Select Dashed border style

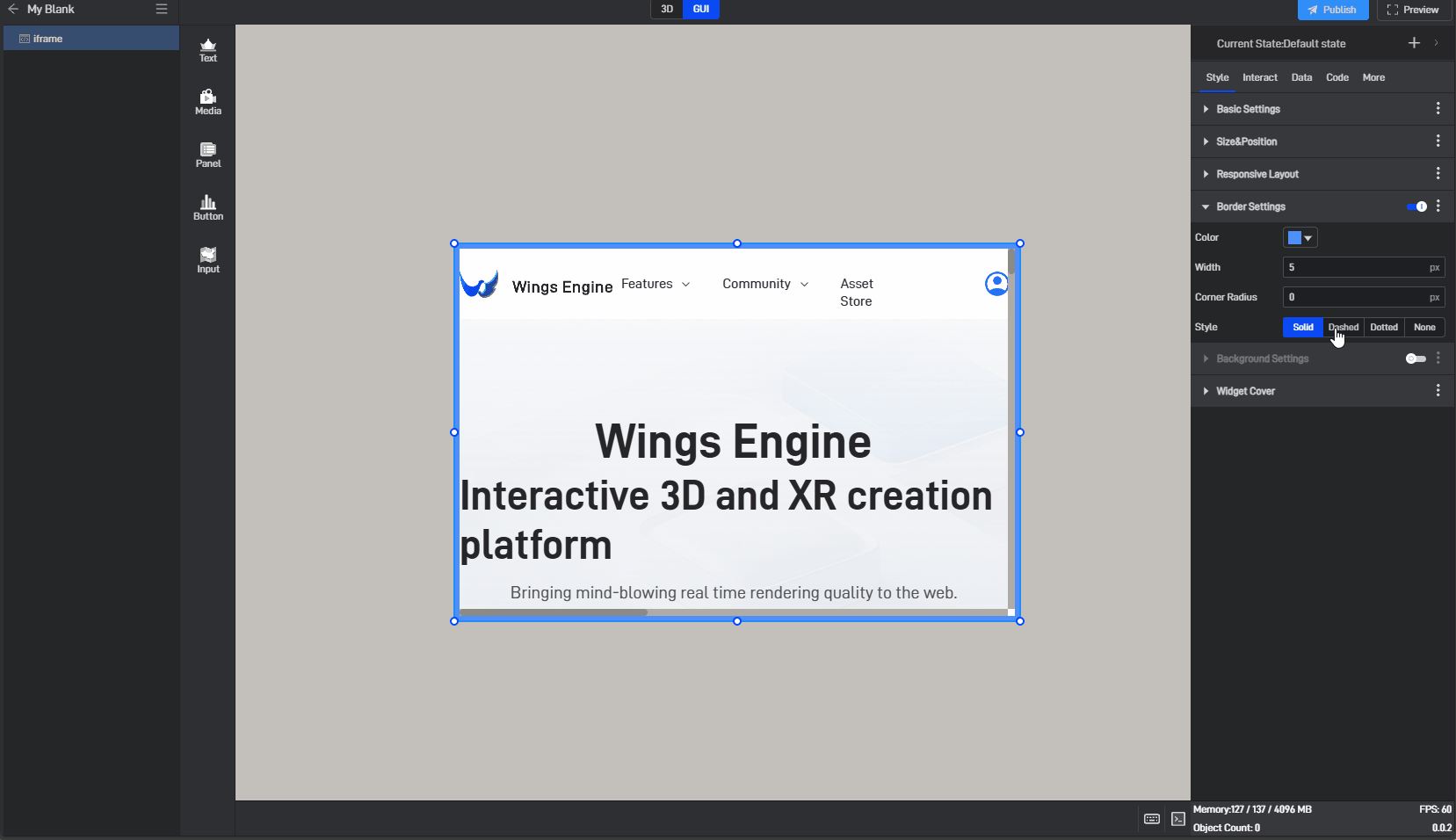click(1344, 327)
